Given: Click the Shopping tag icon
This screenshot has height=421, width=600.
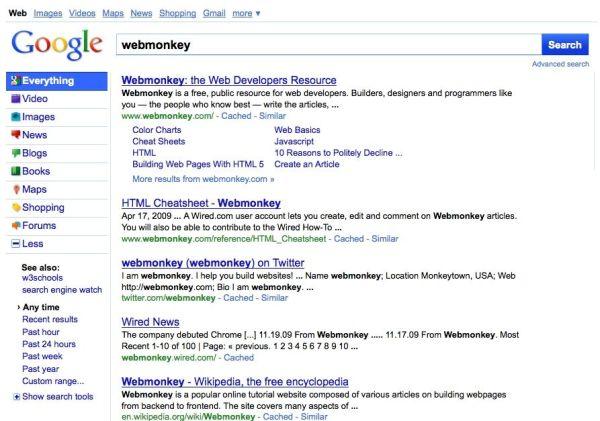Looking at the screenshot, I should click(x=16, y=207).
